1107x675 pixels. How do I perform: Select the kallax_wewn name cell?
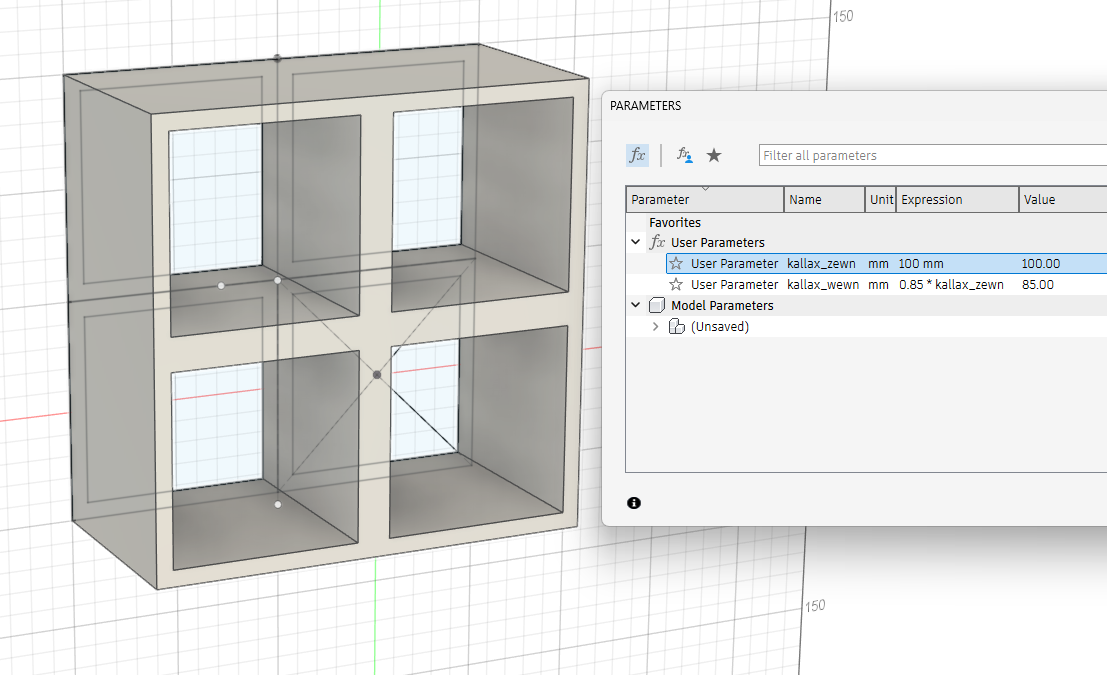(822, 285)
